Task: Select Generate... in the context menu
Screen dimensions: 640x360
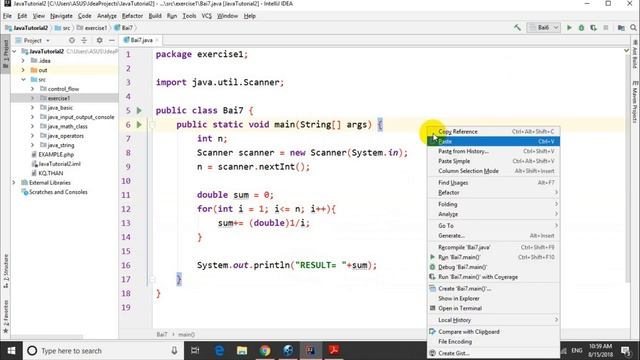Action: pos(493,236)
